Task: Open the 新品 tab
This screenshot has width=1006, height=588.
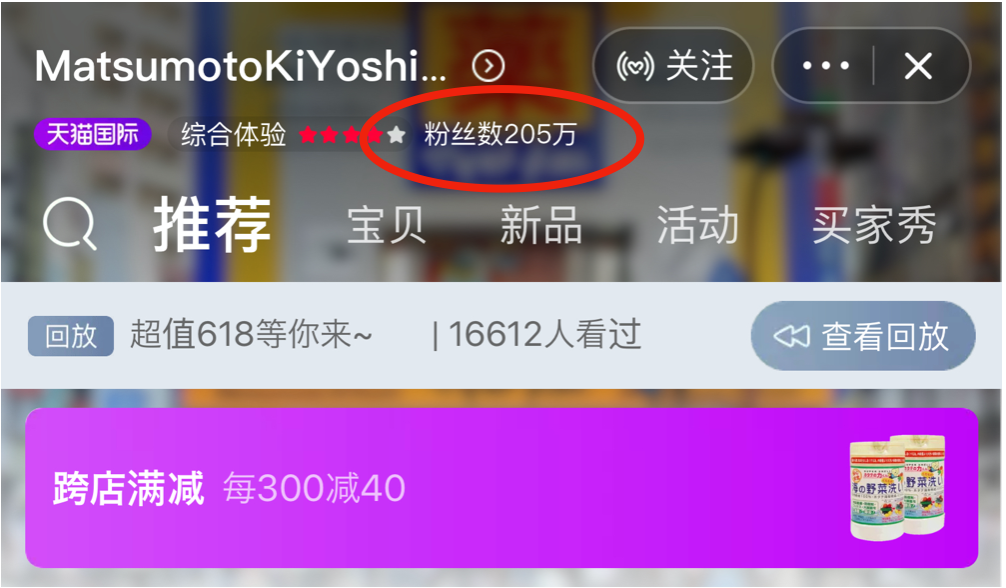Action: (x=541, y=225)
